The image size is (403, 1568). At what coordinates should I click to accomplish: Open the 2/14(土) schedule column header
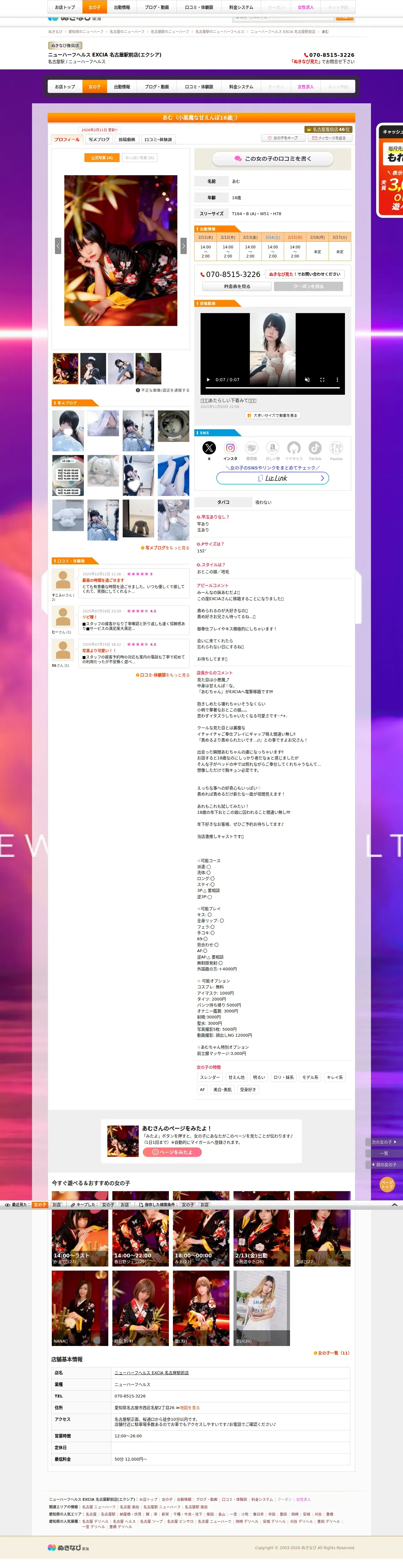click(x=273, y=237)
